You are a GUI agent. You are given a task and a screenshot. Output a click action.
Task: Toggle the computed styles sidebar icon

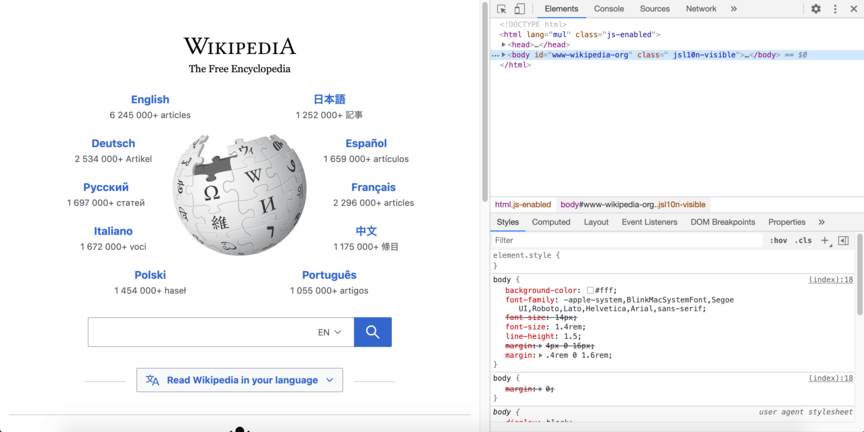tap(843, 240)
